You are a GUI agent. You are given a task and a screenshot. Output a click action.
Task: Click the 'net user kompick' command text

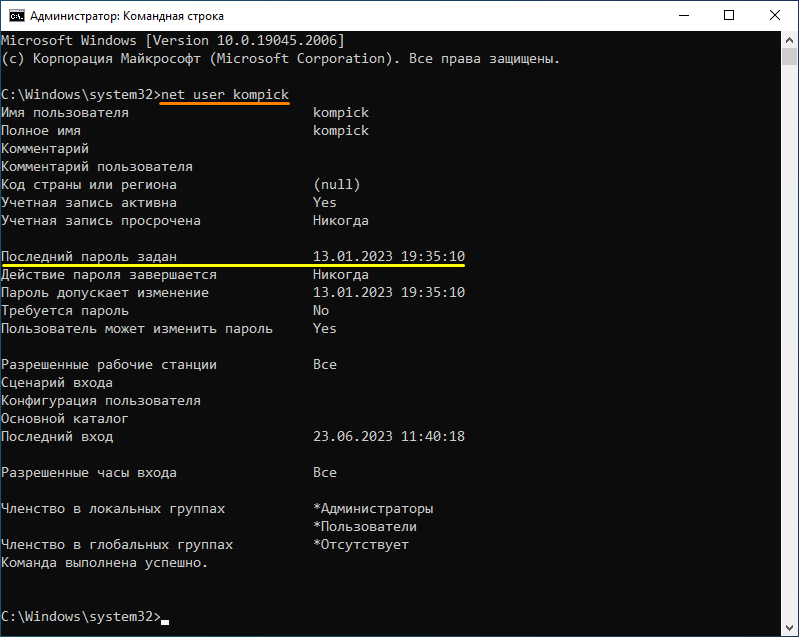pyautogui.click(x=225, y=95)
